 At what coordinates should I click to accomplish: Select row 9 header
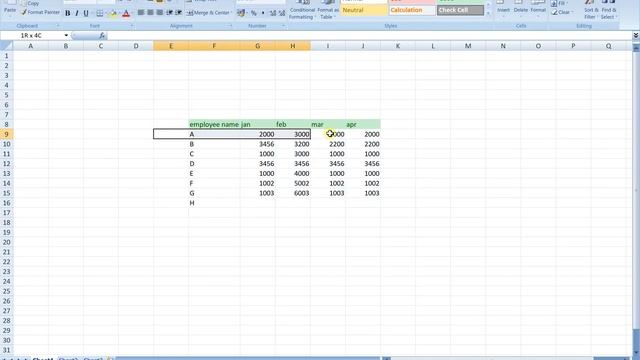[x=7, y=134]
